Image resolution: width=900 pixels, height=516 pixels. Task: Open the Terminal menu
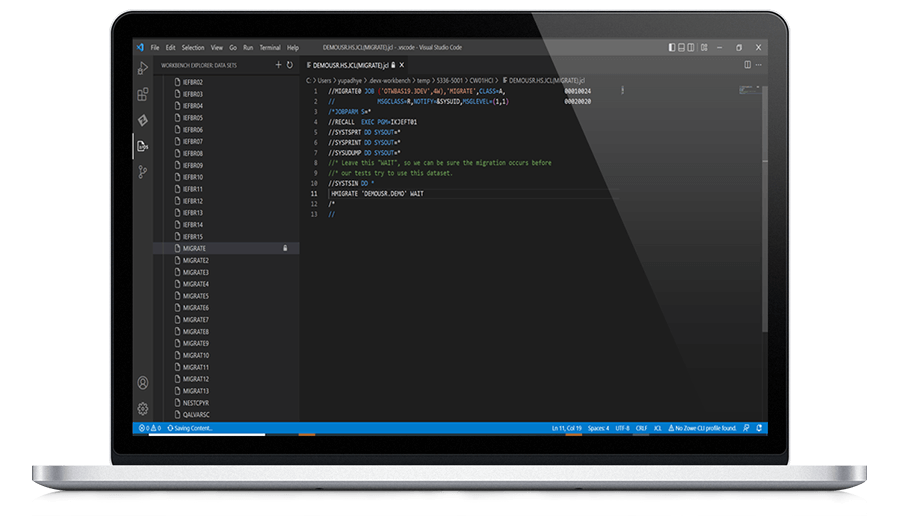point(270,47)
